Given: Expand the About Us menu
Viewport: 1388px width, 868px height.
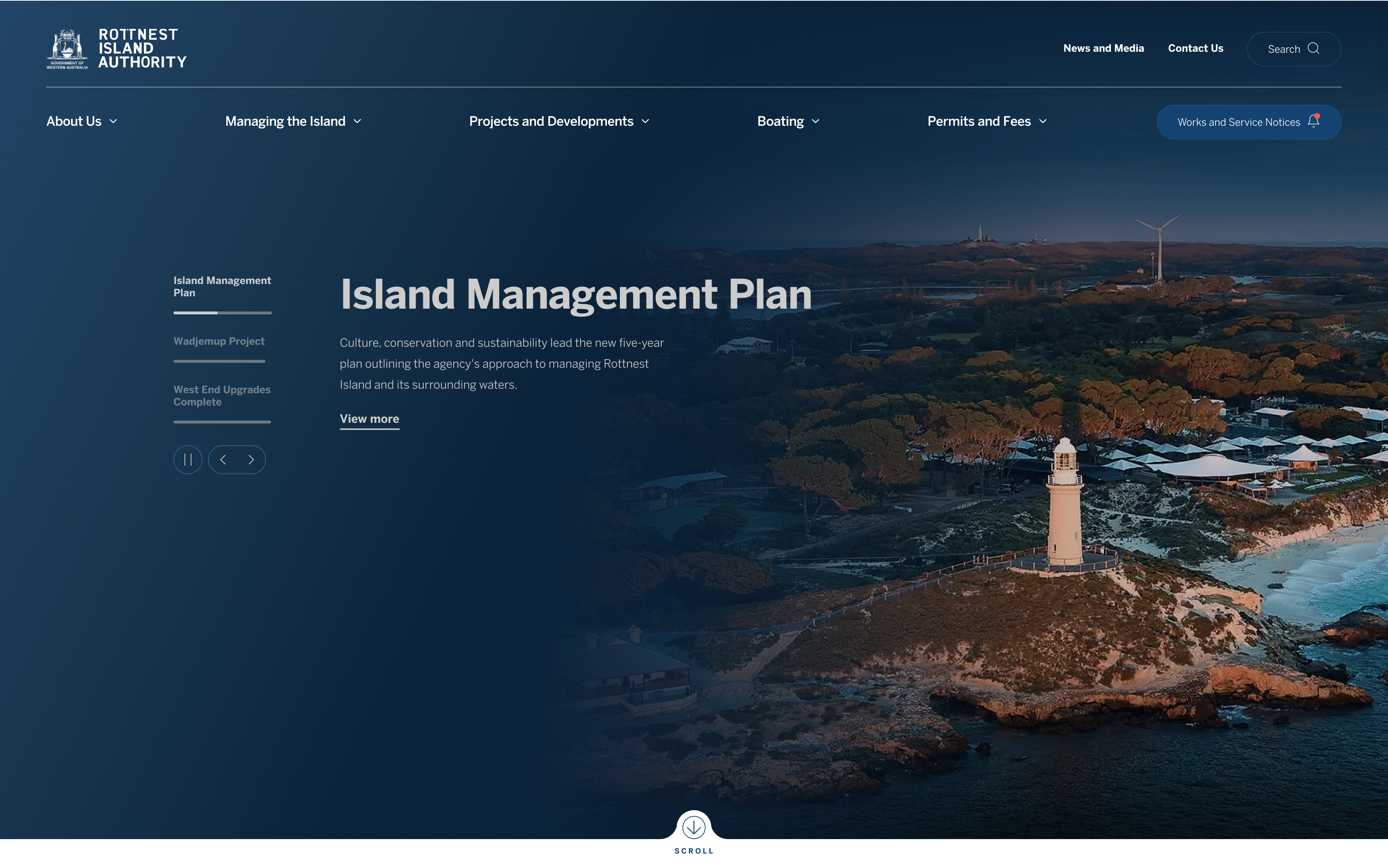Looking at the screenshot, I should pos(82,122).
